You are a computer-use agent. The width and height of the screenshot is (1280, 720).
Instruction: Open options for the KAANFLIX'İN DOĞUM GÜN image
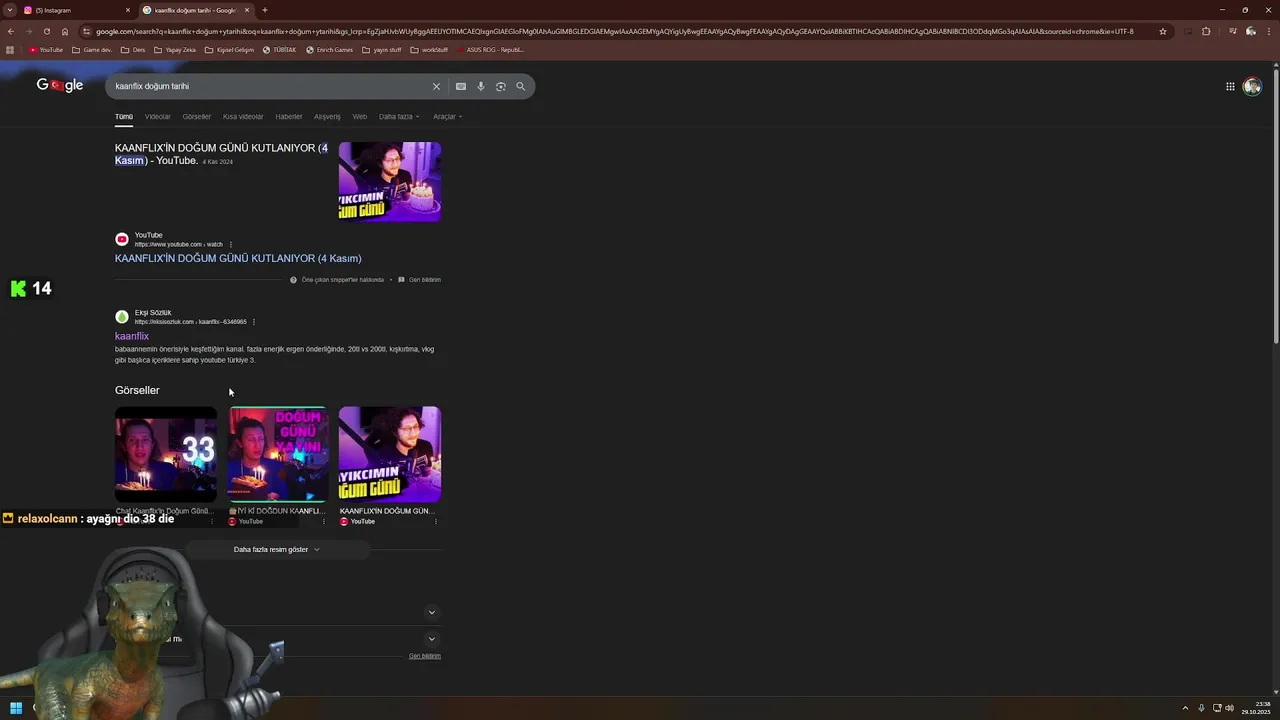[x=436, y=521]
